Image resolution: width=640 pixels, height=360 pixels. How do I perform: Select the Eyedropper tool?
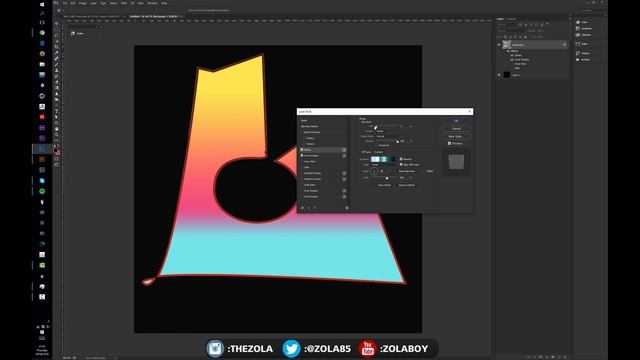coord(56,53)
